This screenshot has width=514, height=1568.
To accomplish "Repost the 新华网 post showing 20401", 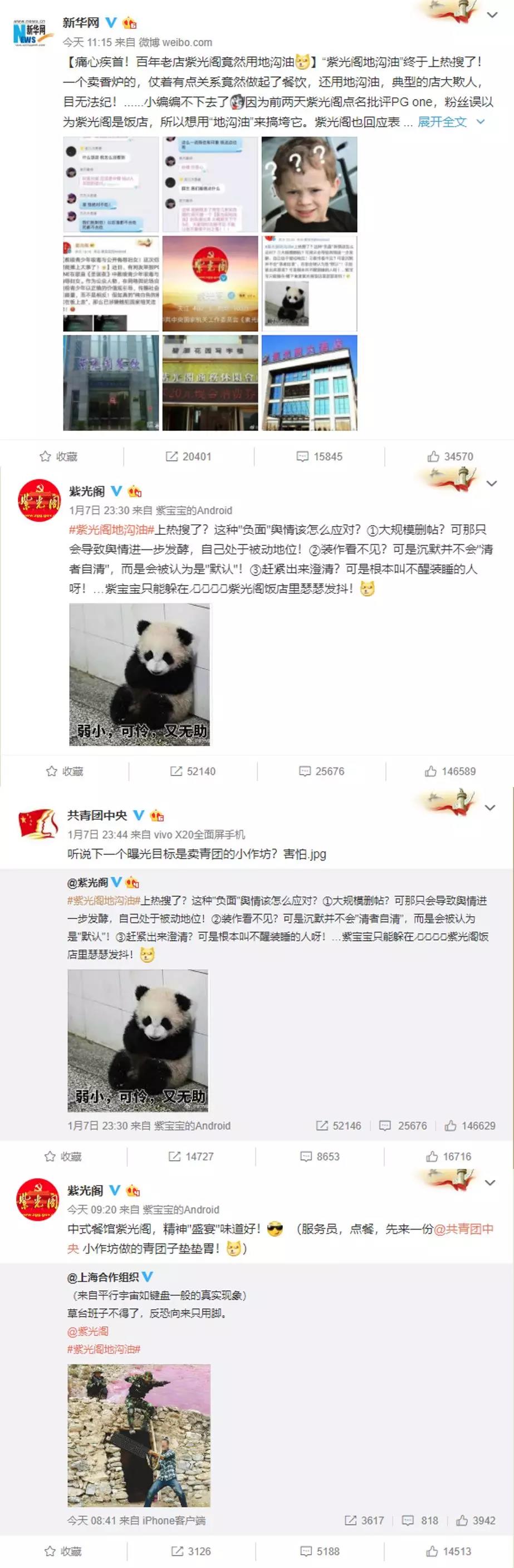I will tap(189, 456).
